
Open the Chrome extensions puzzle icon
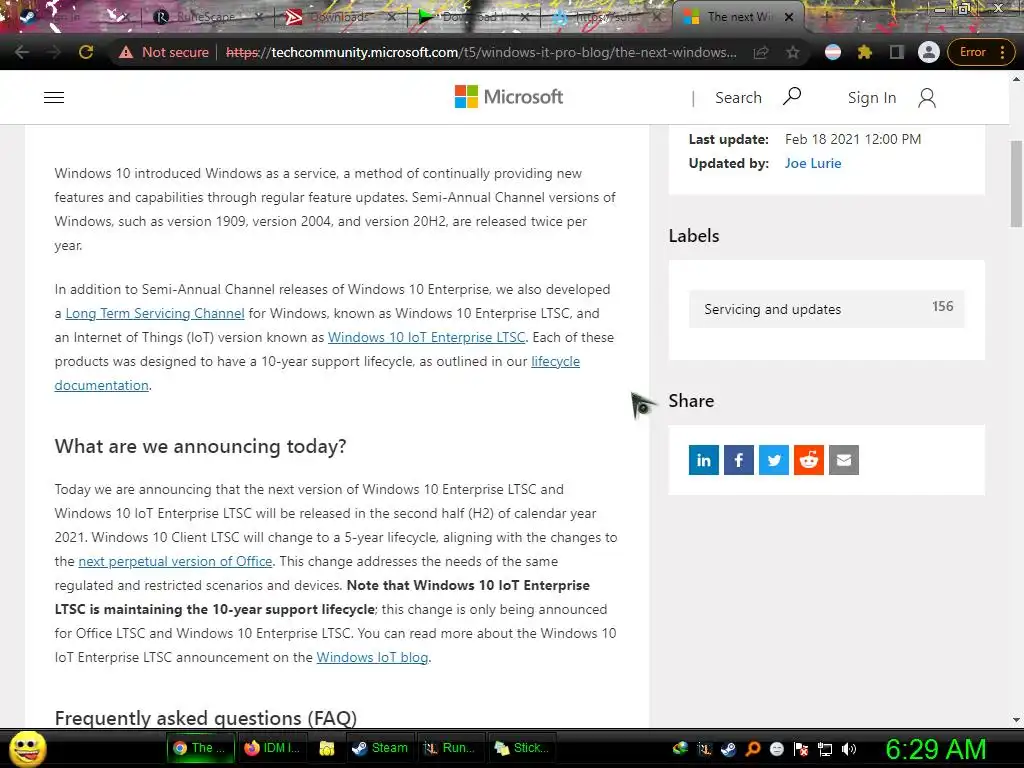coord(865,52)
